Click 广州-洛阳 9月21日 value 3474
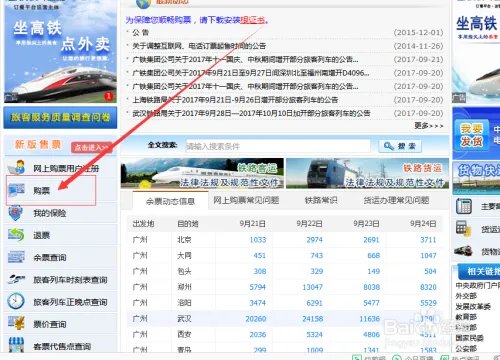This screenshot has height=360, width=500. click(x=258, y=303)
